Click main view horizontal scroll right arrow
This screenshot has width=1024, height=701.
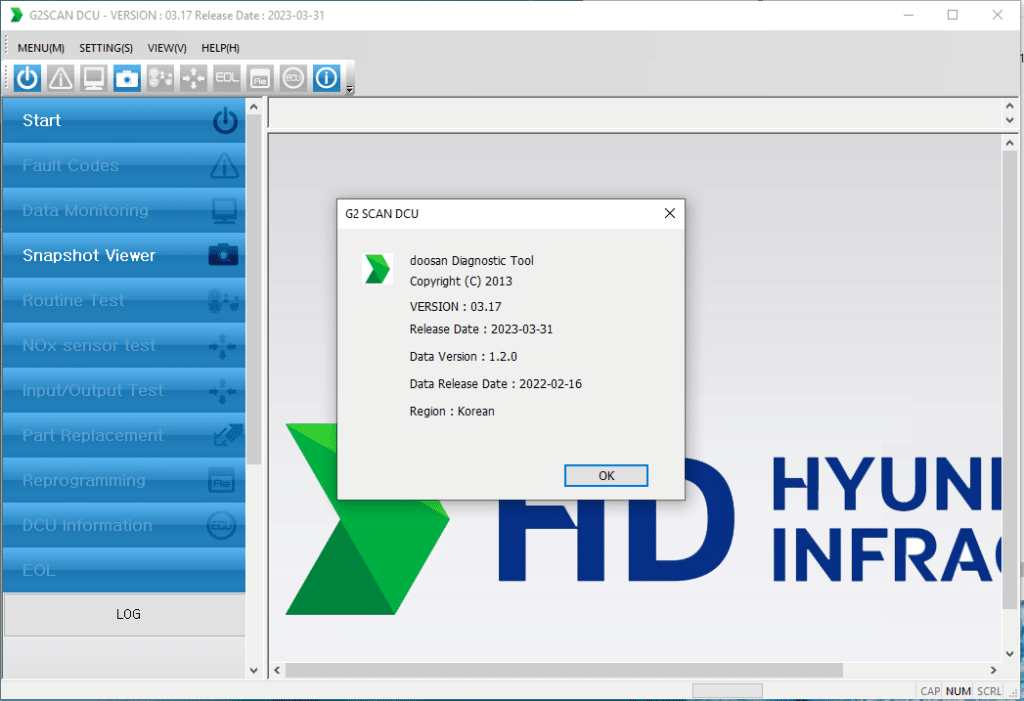pyautogui.click(x=993, y=670)
